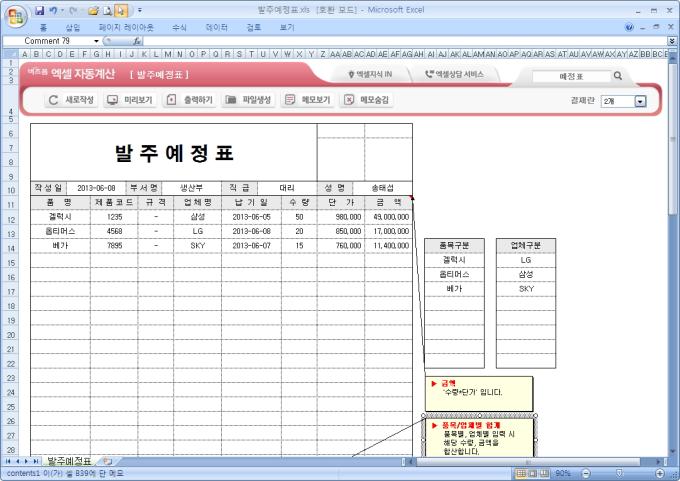Screen dimensions: 680x481
Task: Click the zoom slider handle
Action: pos(619,473)
